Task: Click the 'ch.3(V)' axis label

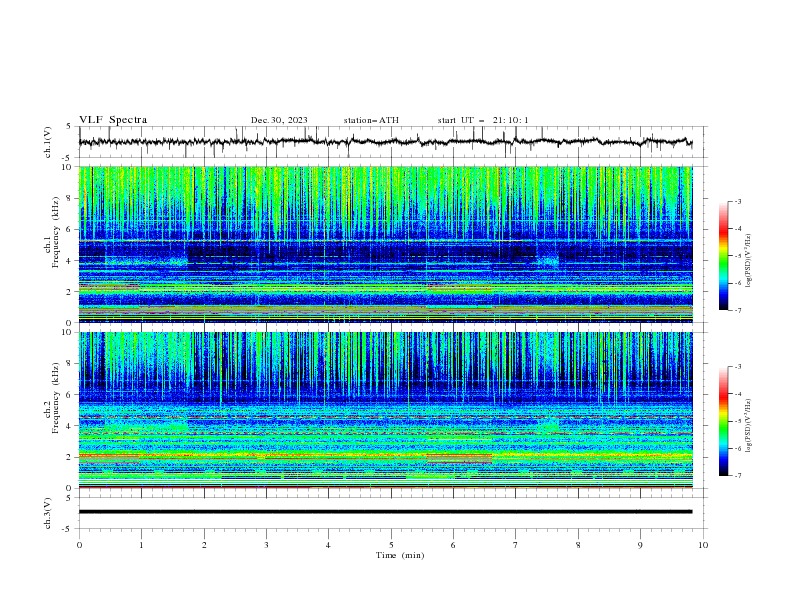Action: [48, 513]
